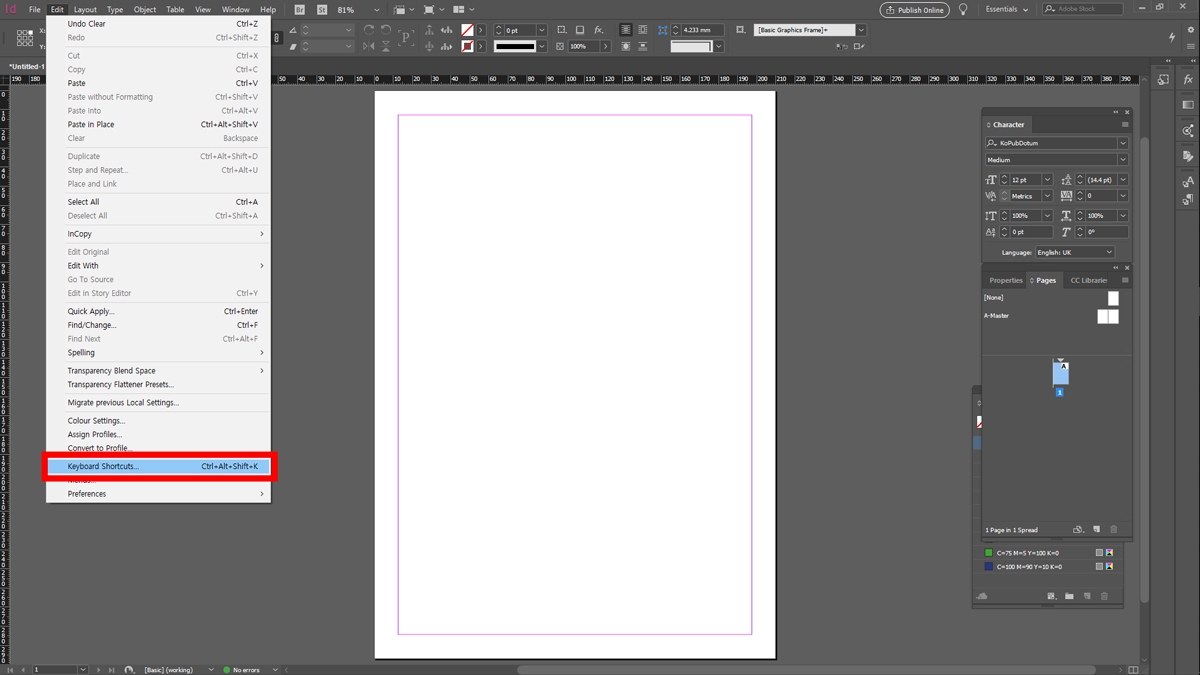The width and height of the screenshot is (1200, 675).
Task: Open Adobe Bridge via the Br icon
Action: (300, 9)
